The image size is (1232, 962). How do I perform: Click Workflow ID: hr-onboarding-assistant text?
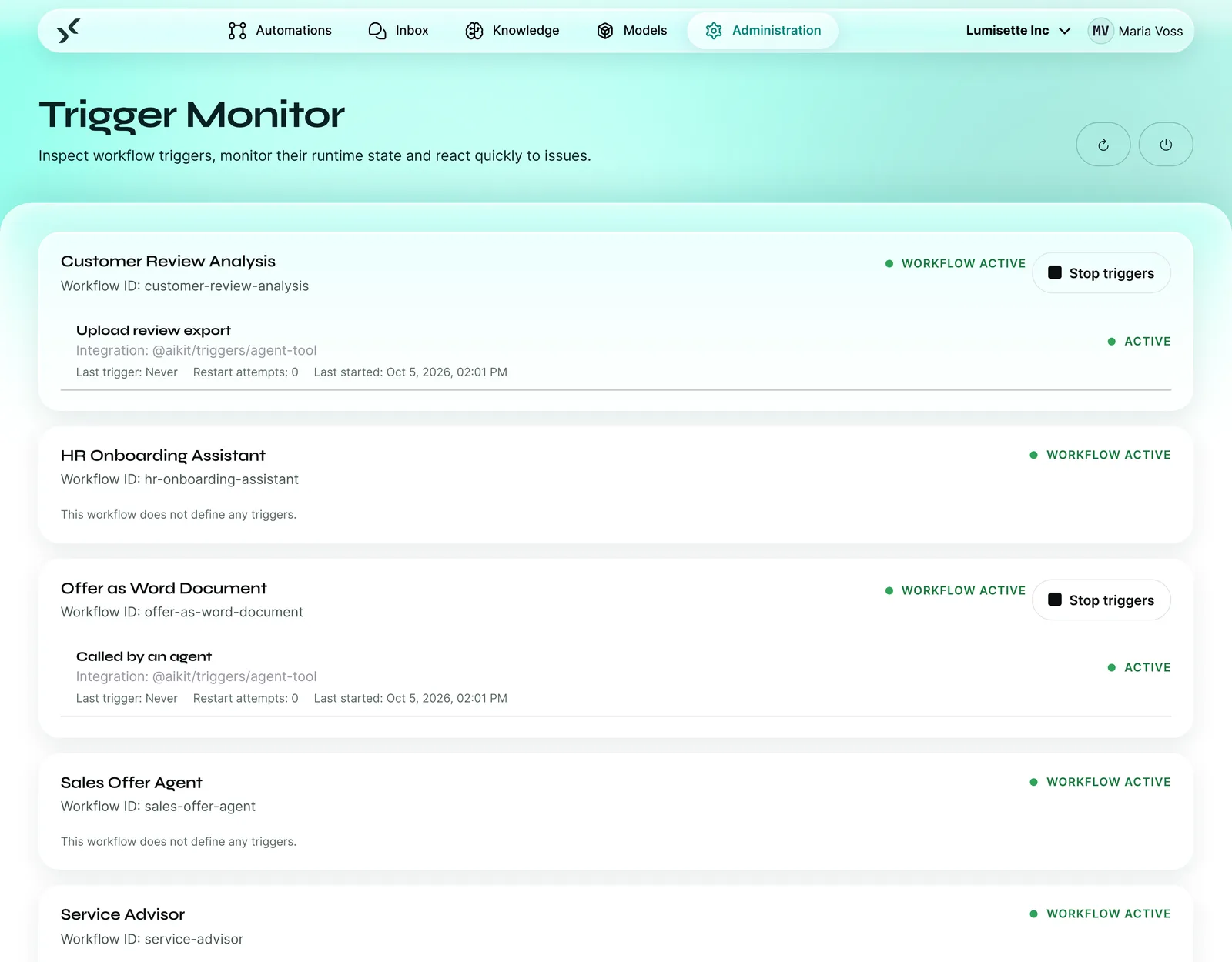(179, 479)
